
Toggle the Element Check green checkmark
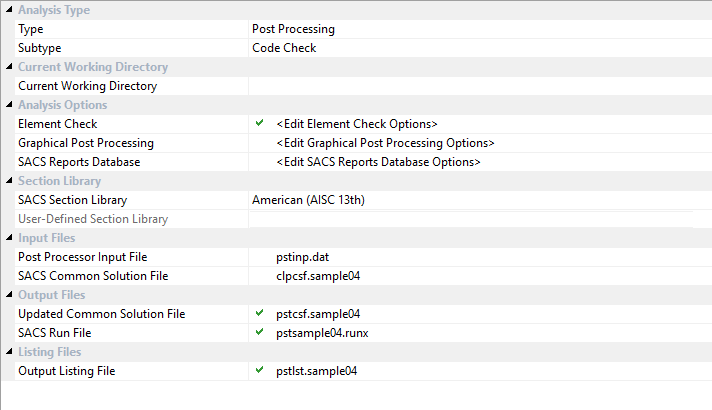point(260,123)
